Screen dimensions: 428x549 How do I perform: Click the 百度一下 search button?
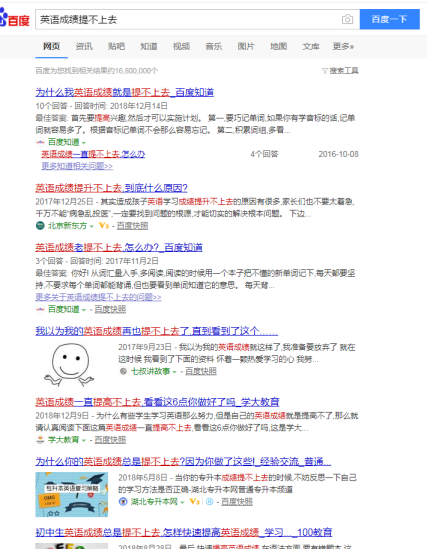(x=389, y=19)
